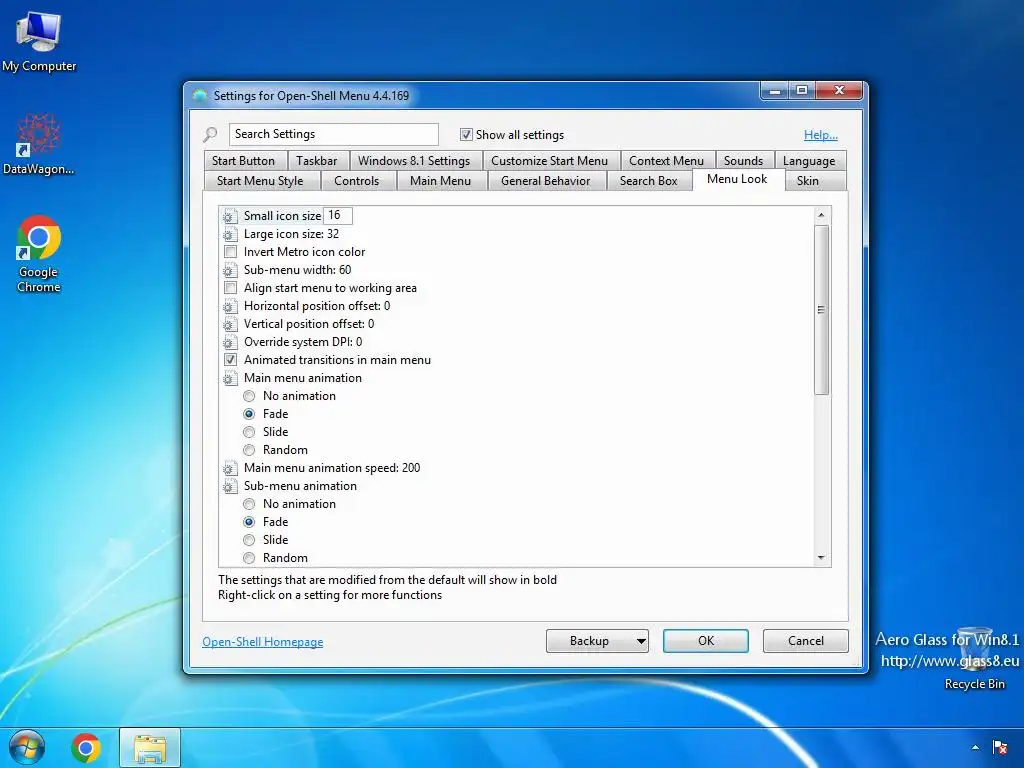The image size is (1024, 768).
Task: Select Fade under Sub-menu animation
Action: (x=249, y=522)
